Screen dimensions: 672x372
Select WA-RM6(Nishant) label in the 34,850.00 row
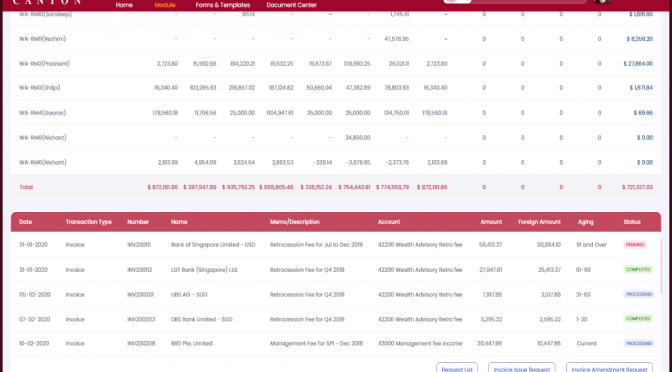tap(42, 138)
